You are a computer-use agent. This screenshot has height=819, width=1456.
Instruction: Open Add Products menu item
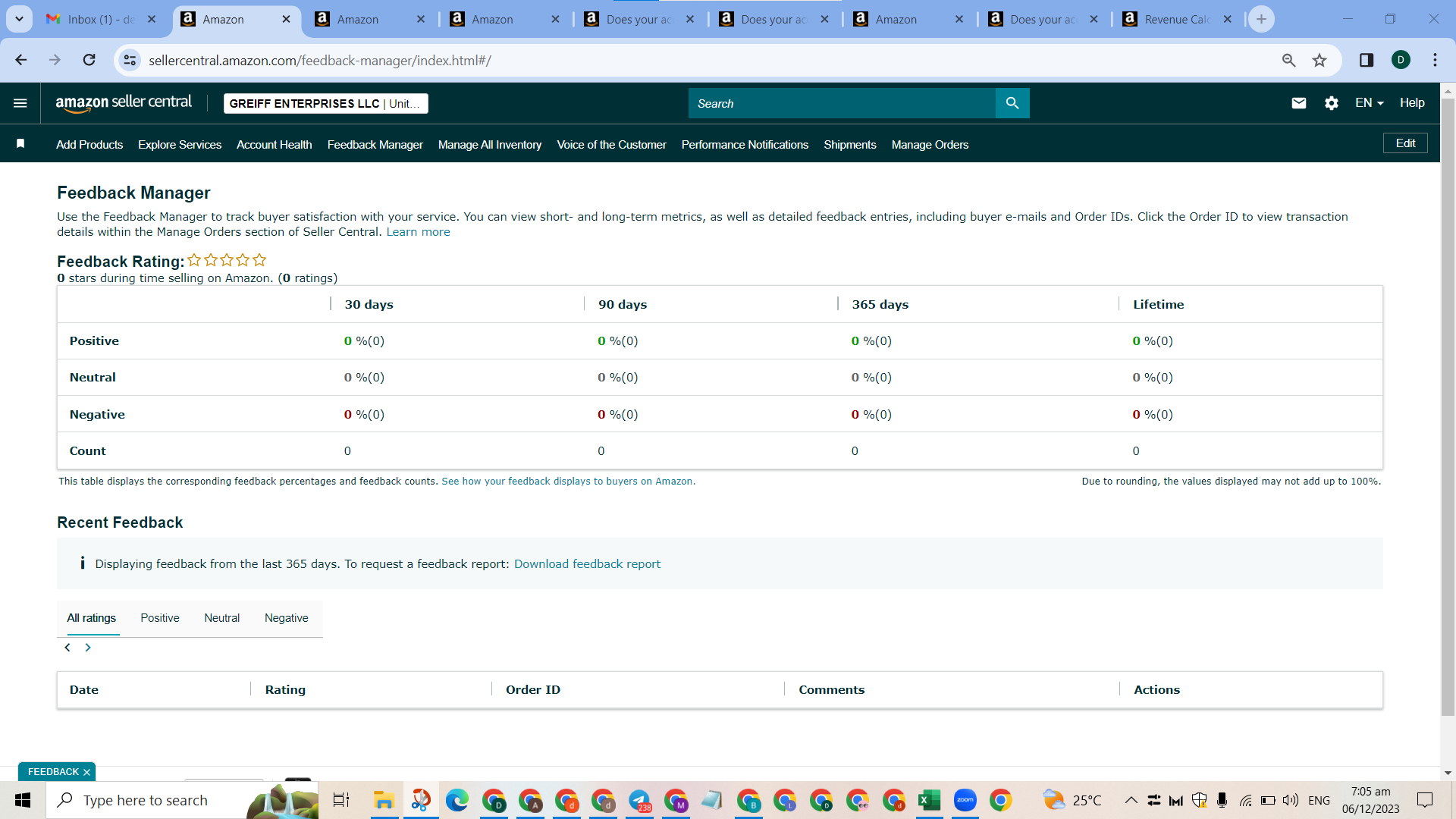point(89,145)
